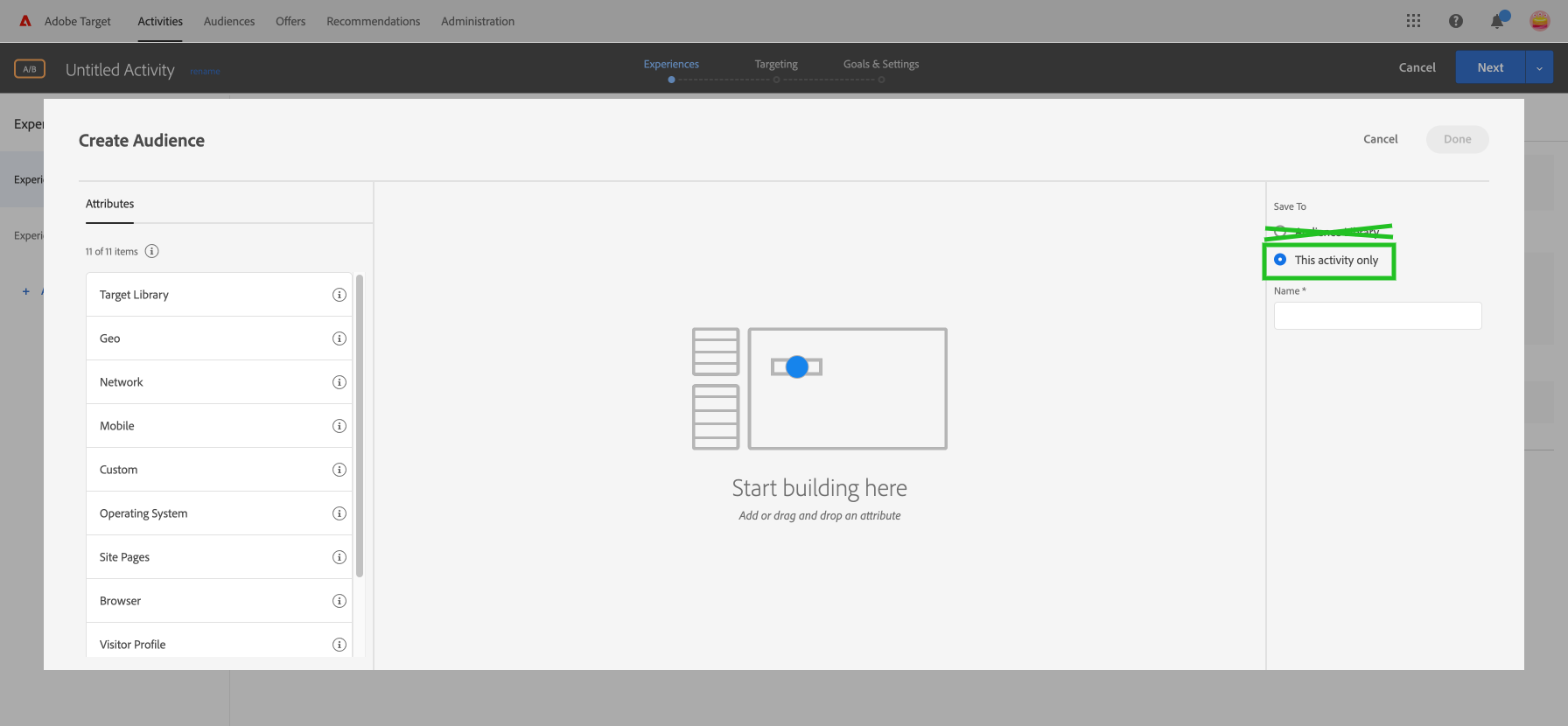Open the Audiences tab
This screenshot has height=726, width=1568.
point(229,21)
